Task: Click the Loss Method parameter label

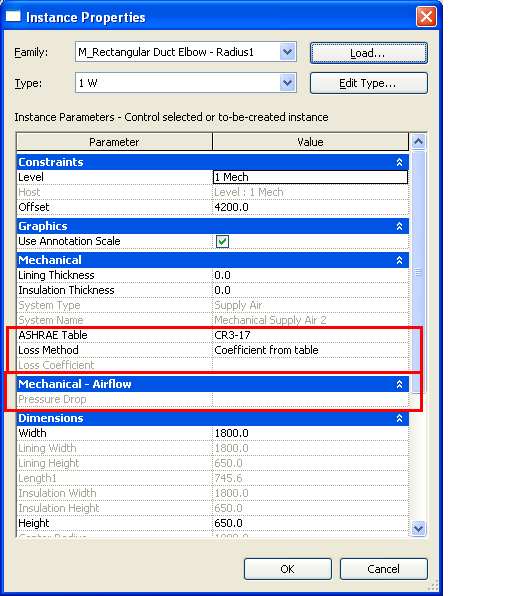Action: click(x=48, y=350)
